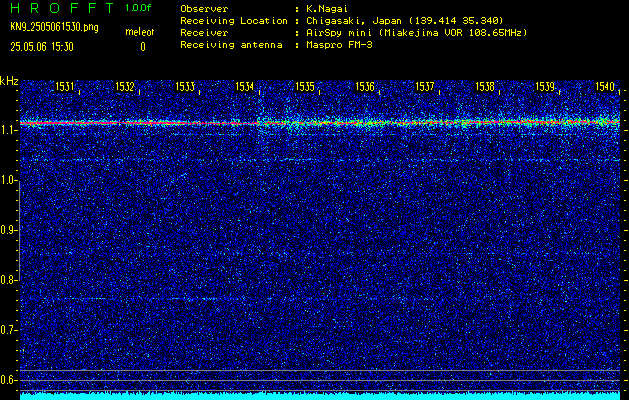The image size is (629, 400).
Task: Click the Receiver AirSpy mini text
Action: (x=416, y=33)
